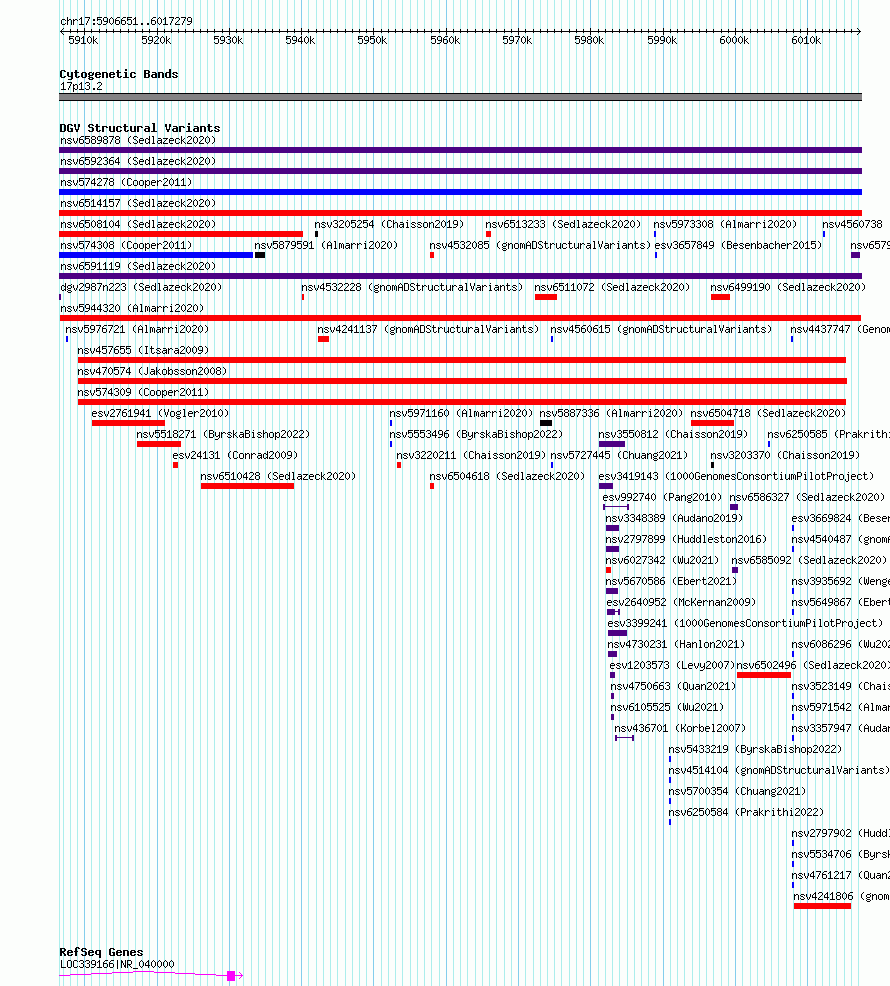Open nsv6513233 (Sedlazeck2020) variant
Viewport: 890px width, 986px height.
tap(563, 224)
